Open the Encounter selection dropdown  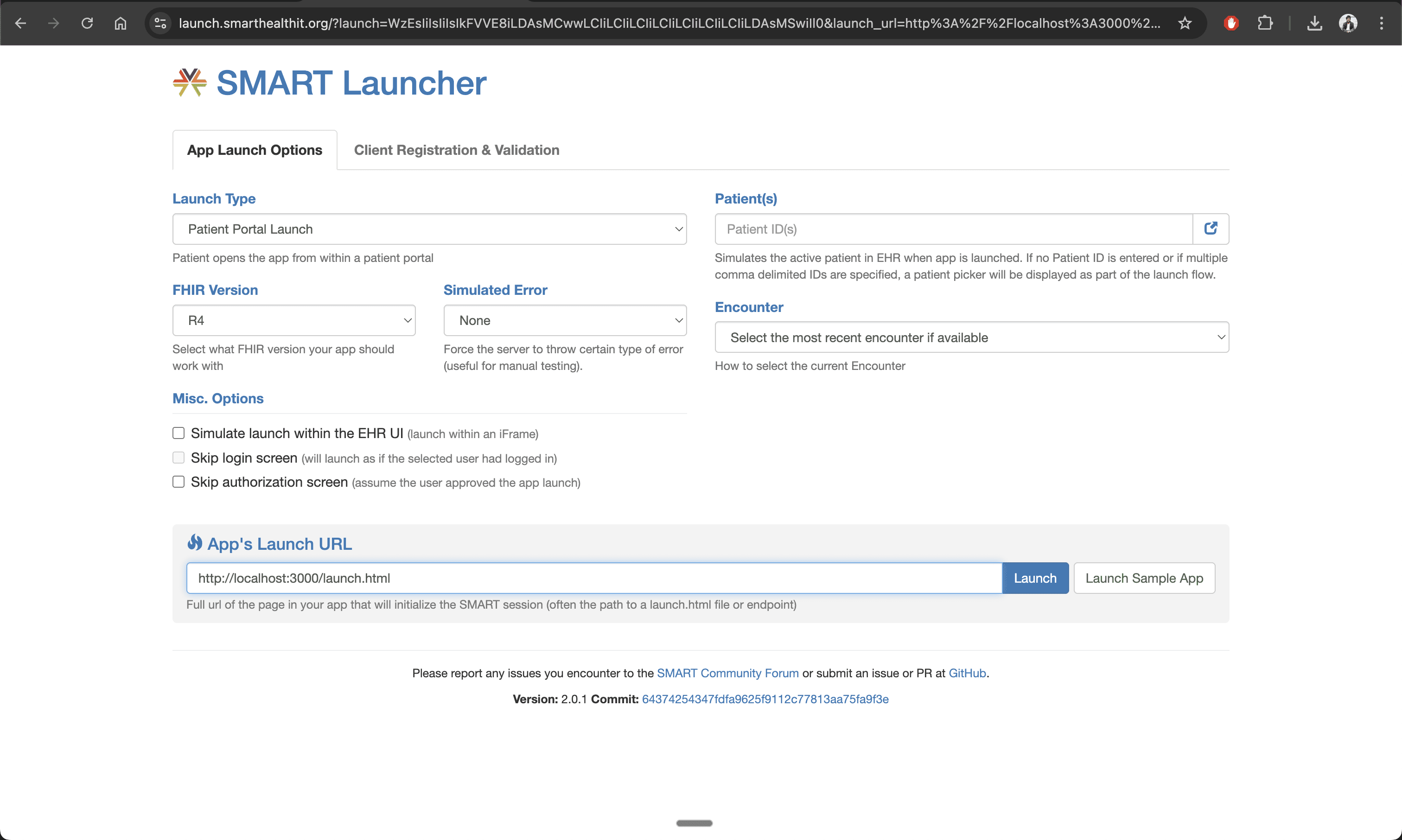[971, 337]
